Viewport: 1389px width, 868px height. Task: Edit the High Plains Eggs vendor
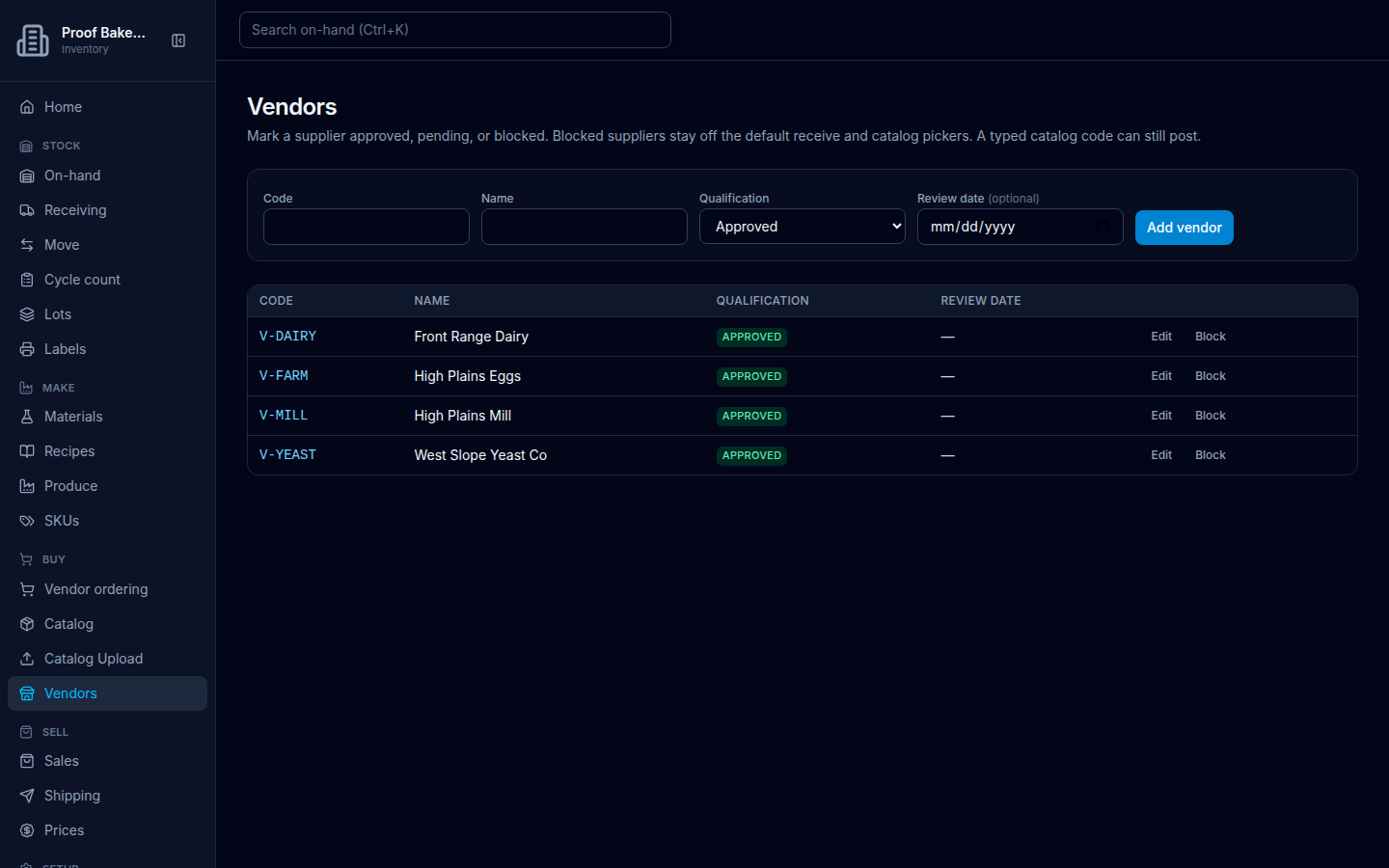tap(1161, 376)
